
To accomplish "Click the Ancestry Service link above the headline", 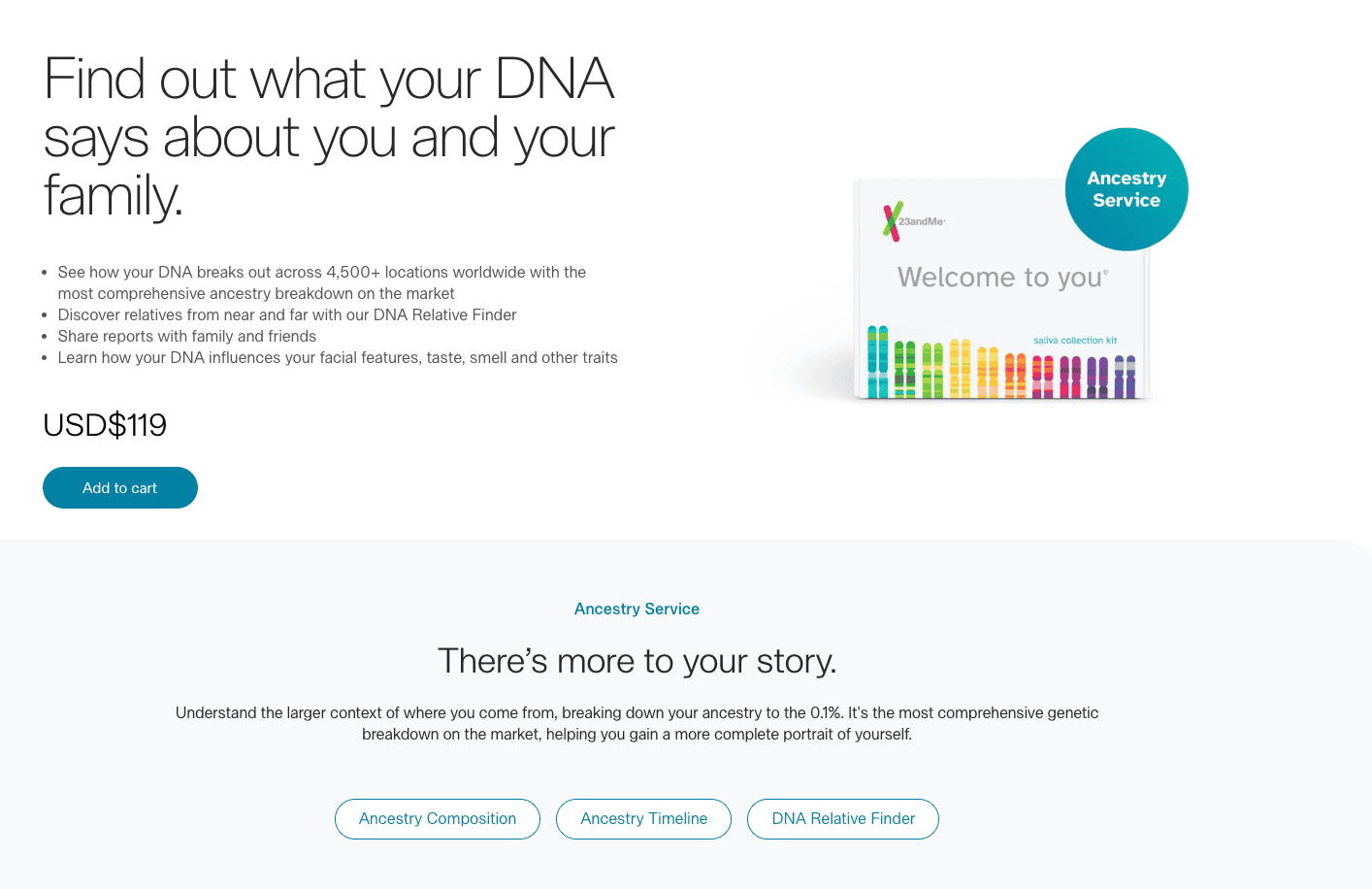I will (637, 609).
